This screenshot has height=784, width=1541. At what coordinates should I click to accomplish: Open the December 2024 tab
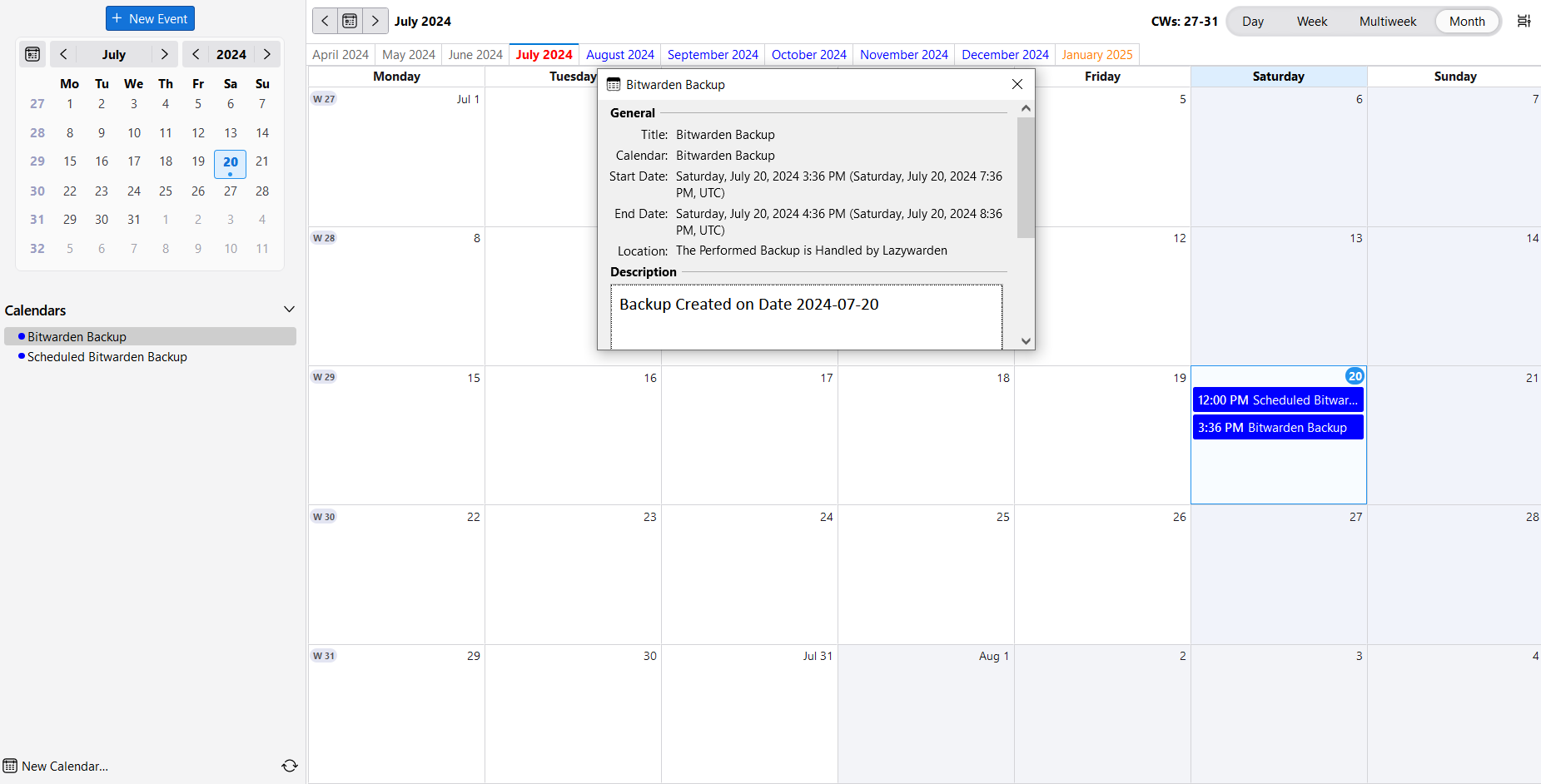(1005, 54)
